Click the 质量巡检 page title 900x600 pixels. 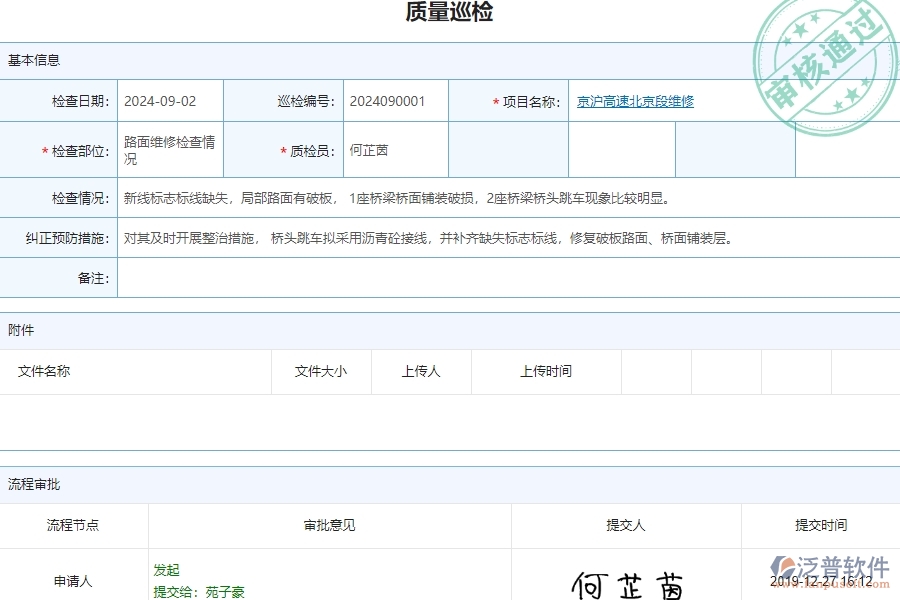450,13
